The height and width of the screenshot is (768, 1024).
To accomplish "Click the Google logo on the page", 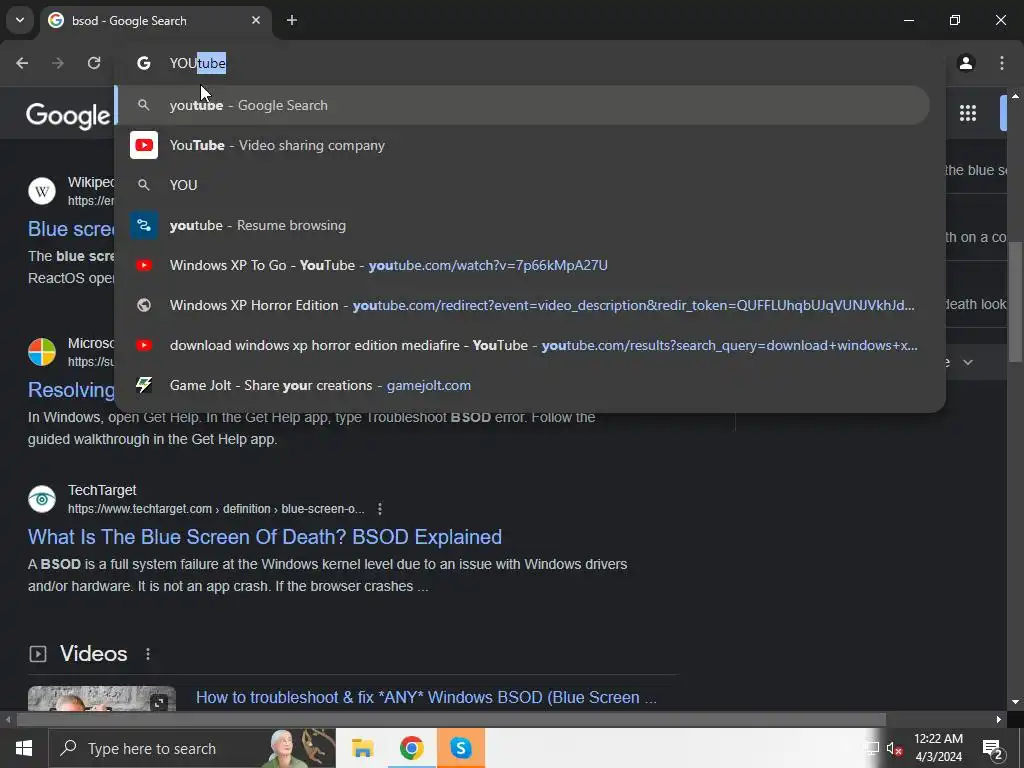I will coord(68,116).
